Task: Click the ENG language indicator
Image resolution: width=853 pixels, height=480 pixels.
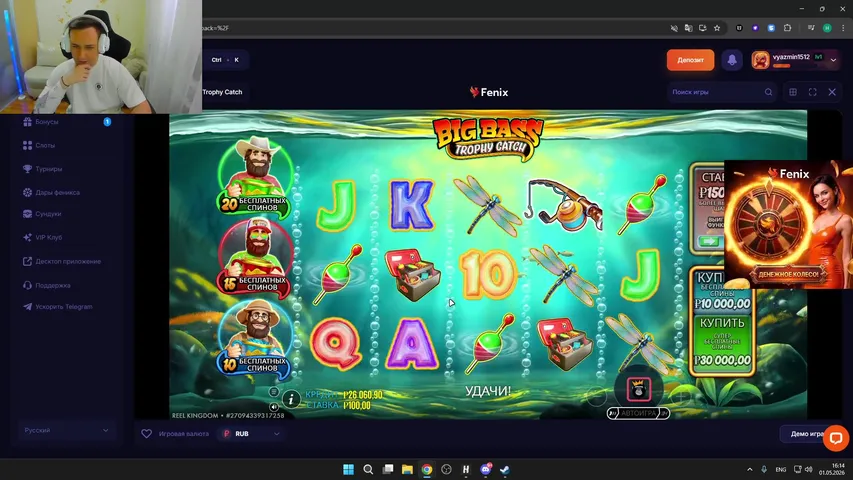Action: pyautogui.click(x=781, y=469)
